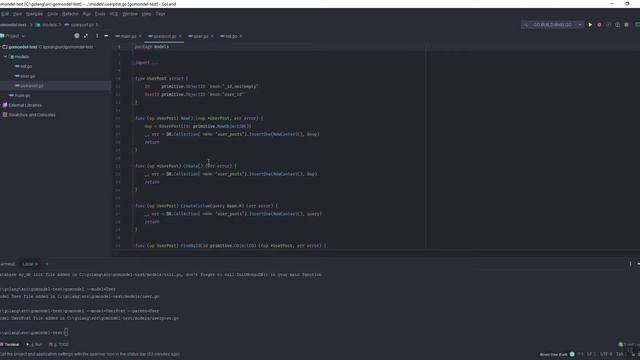Run the GO BUILD main.go configuration
Viewport: 640px width, 360px height.
[590, 25]
